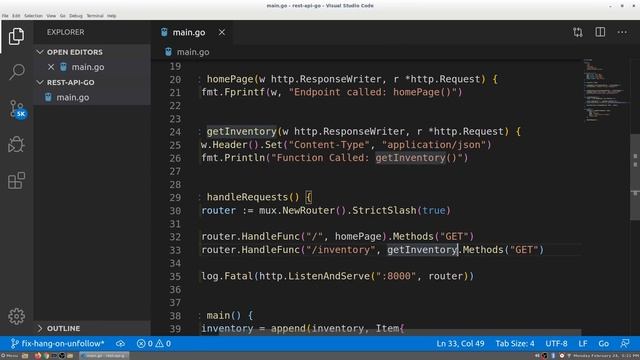Synchronize changes via cloud icon in status bar
Image resolution: width=640 pixels, height=360 pixels.
[120, 343]
